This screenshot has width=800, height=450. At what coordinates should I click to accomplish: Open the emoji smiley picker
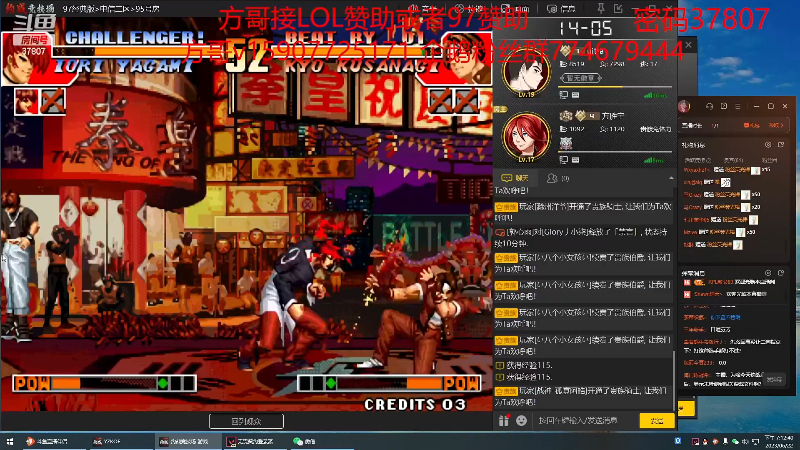pos(521,420)
